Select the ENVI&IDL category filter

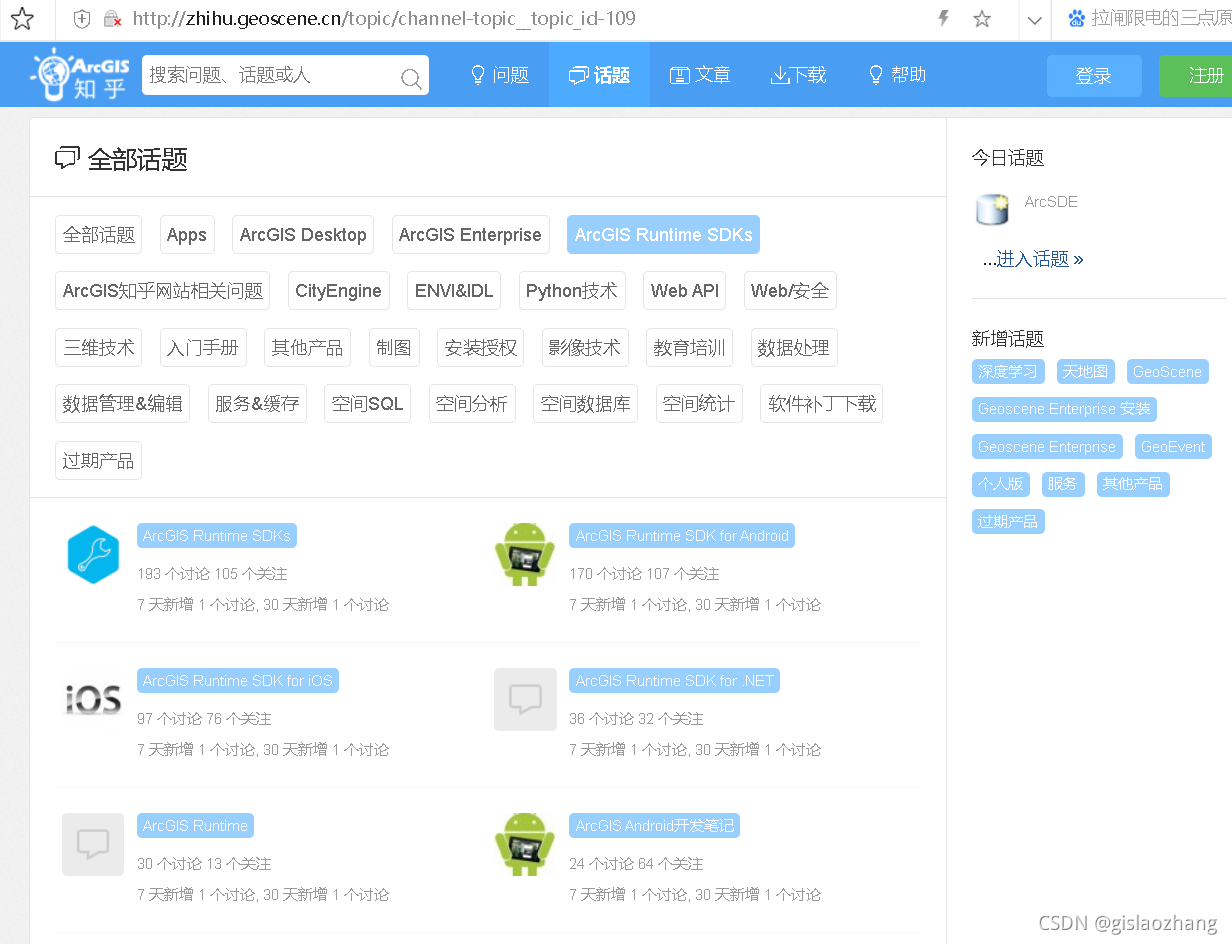[454, 291]
